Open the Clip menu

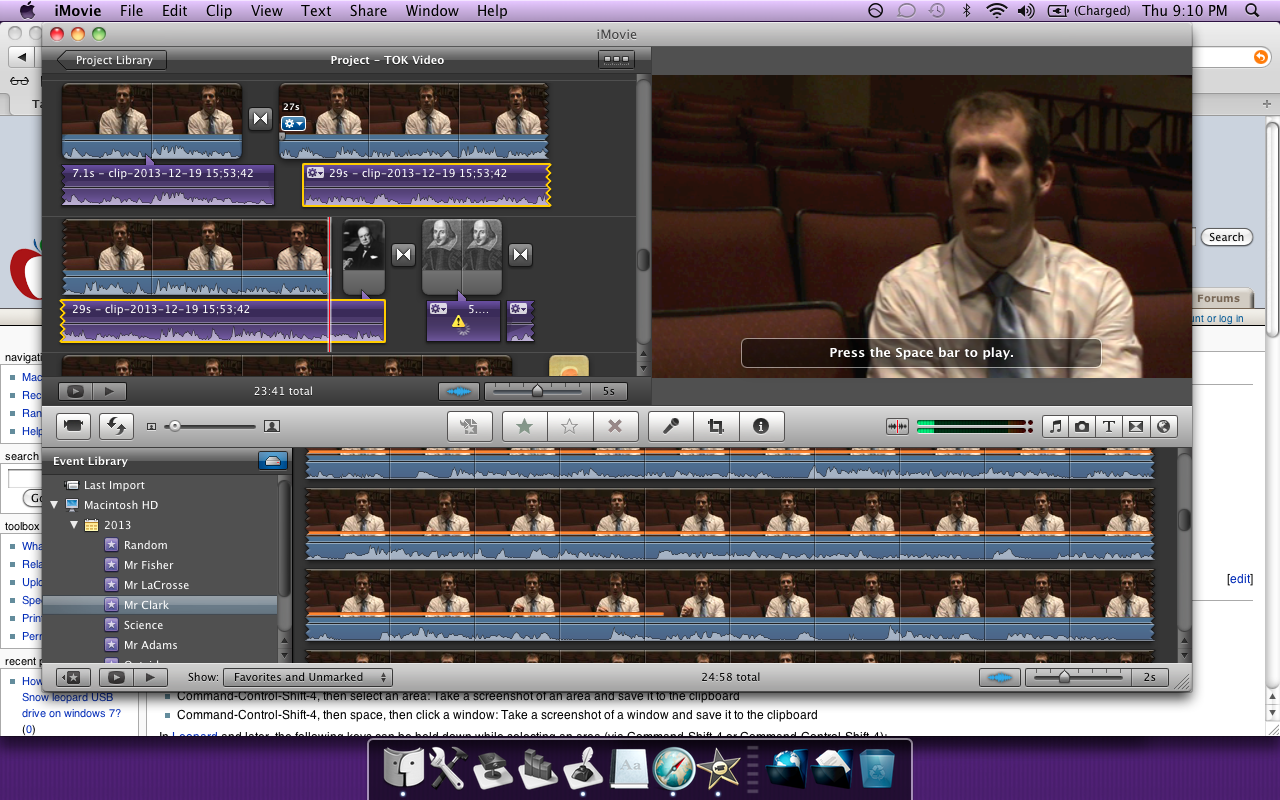click(x=219, y=11)
